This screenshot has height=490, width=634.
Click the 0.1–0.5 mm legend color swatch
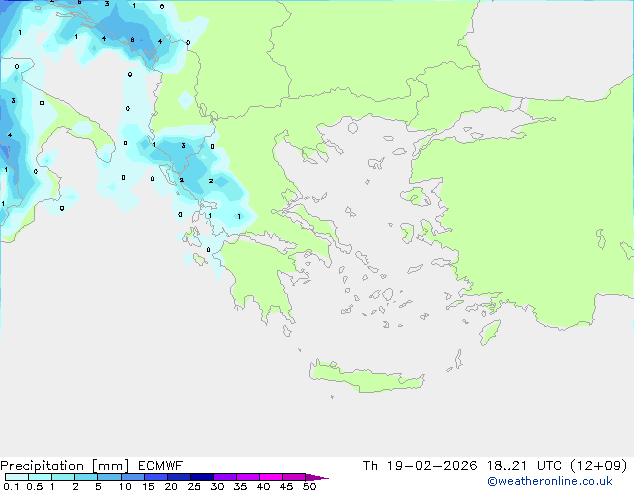(17, 477)
